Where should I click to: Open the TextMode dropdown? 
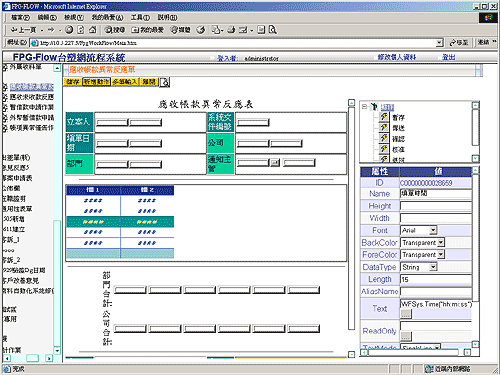(437, 347)
